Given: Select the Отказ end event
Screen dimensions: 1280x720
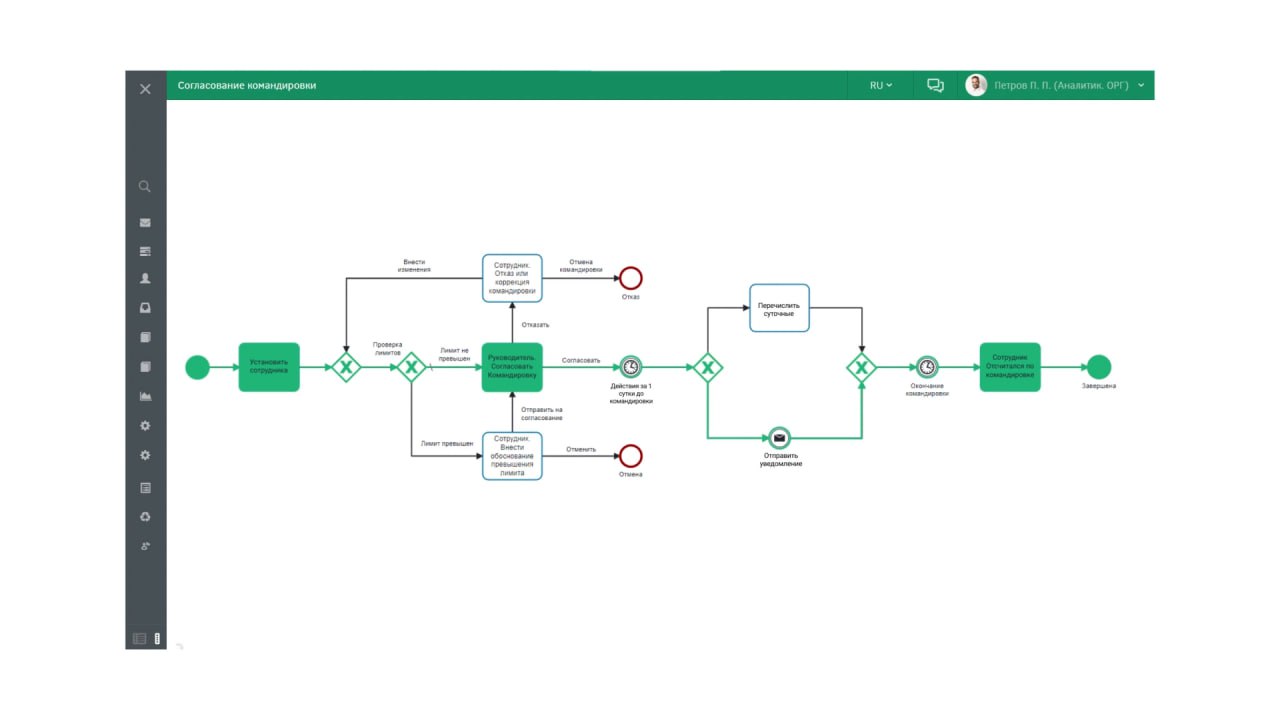Looking at the screenshot, I should pyautogui.click(x=630, y=278).
